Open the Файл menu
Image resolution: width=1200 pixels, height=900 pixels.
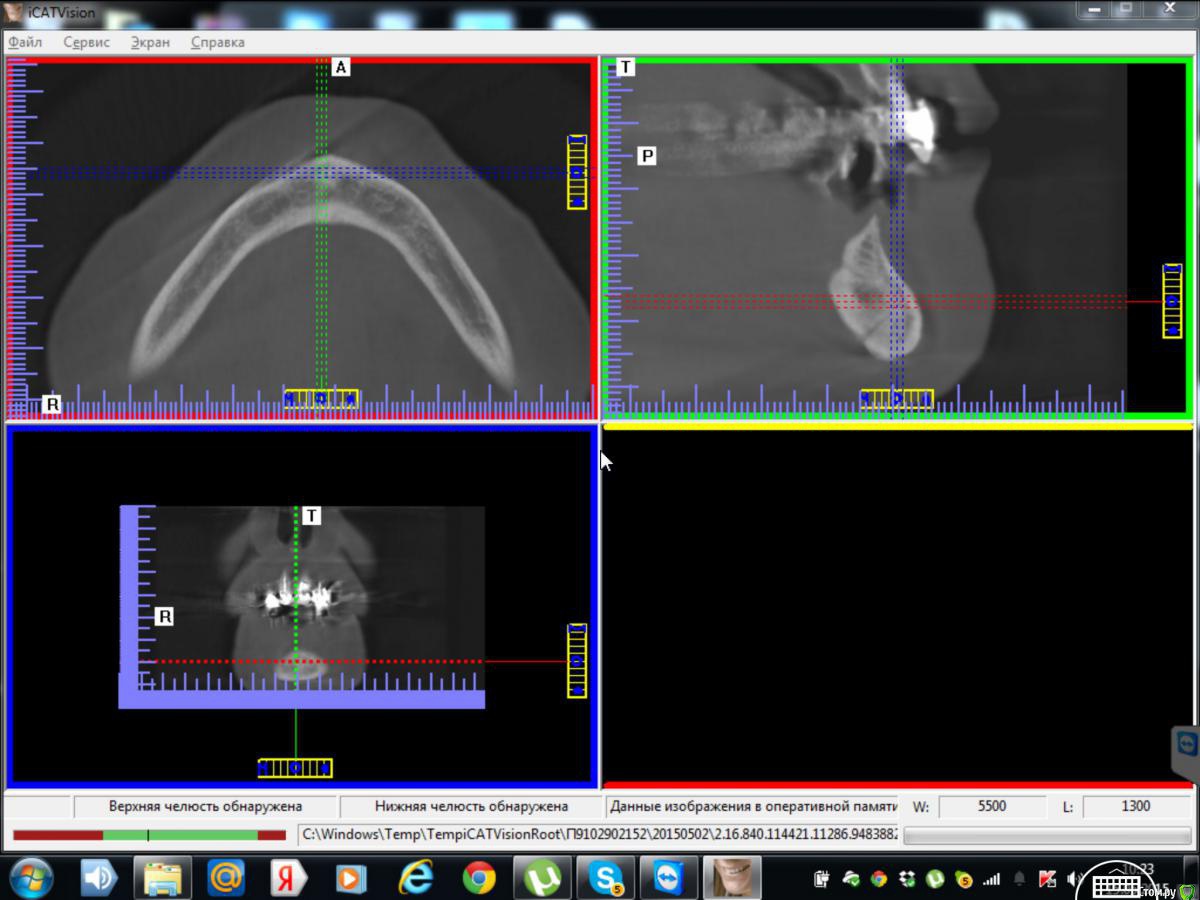pyautogui.click(x=25, y=42)
